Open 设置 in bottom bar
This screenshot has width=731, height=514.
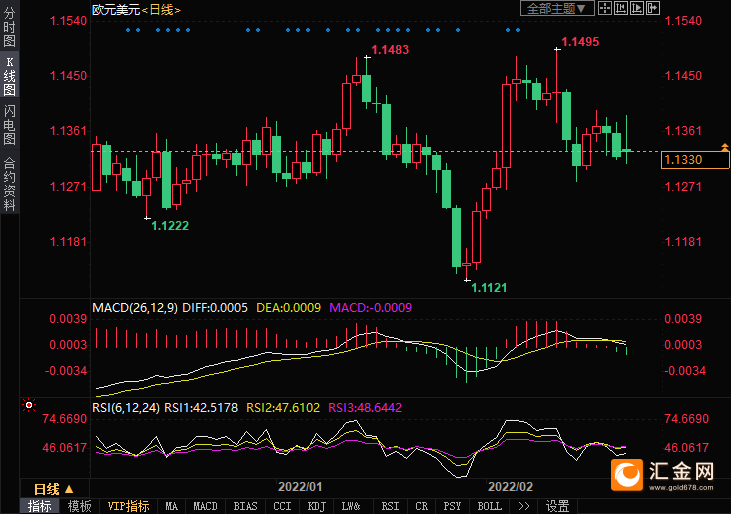coord(557,506)
